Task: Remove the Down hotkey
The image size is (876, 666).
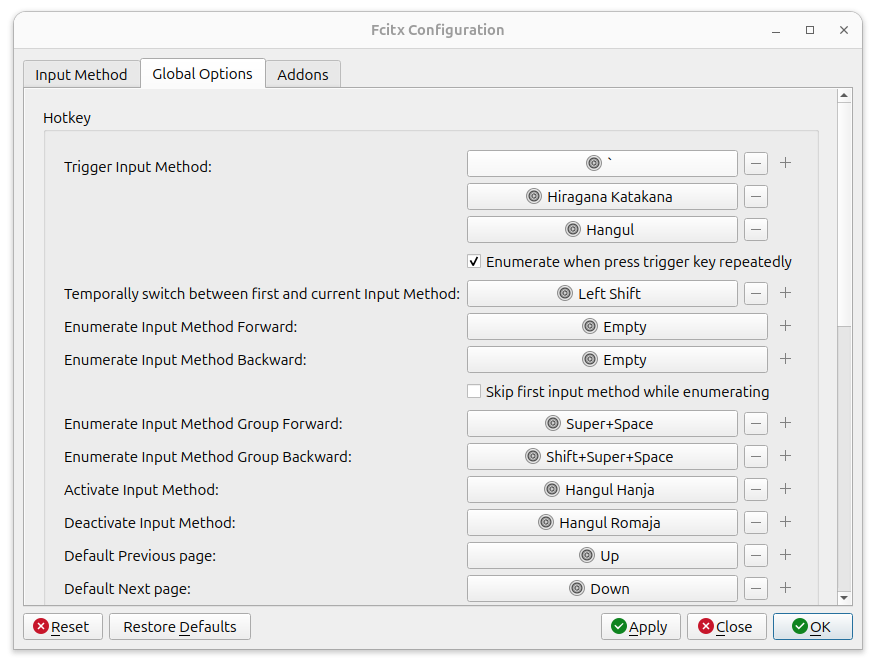Action: tap(755, 588)
